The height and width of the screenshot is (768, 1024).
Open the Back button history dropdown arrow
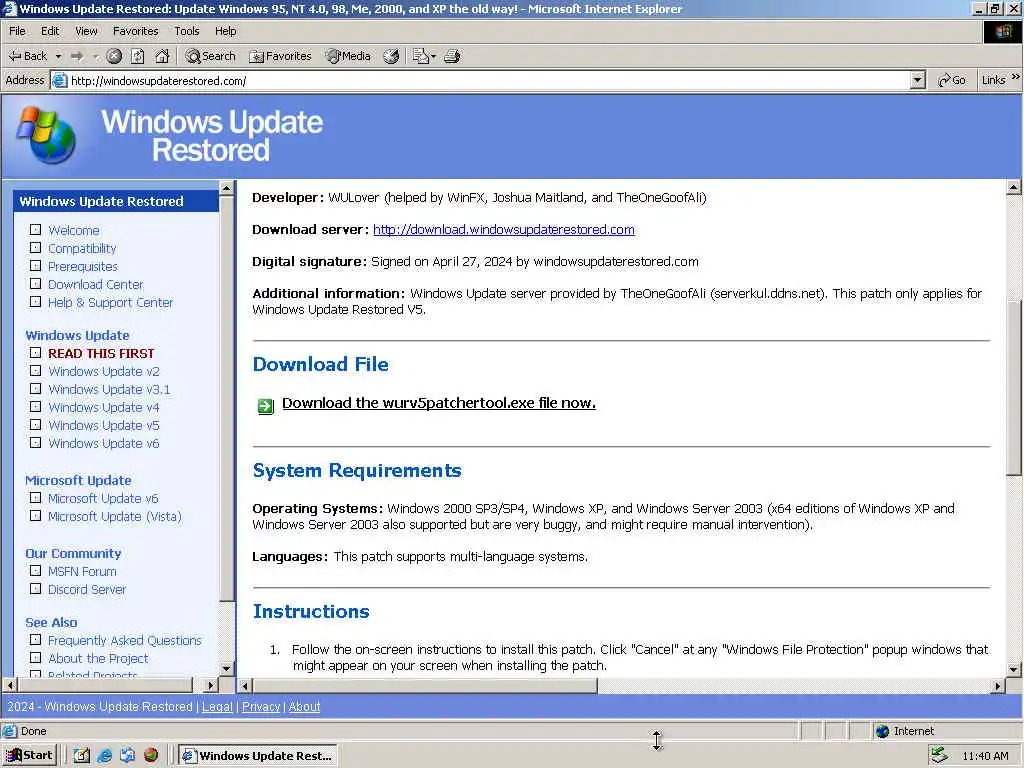[x=58, y=57]
